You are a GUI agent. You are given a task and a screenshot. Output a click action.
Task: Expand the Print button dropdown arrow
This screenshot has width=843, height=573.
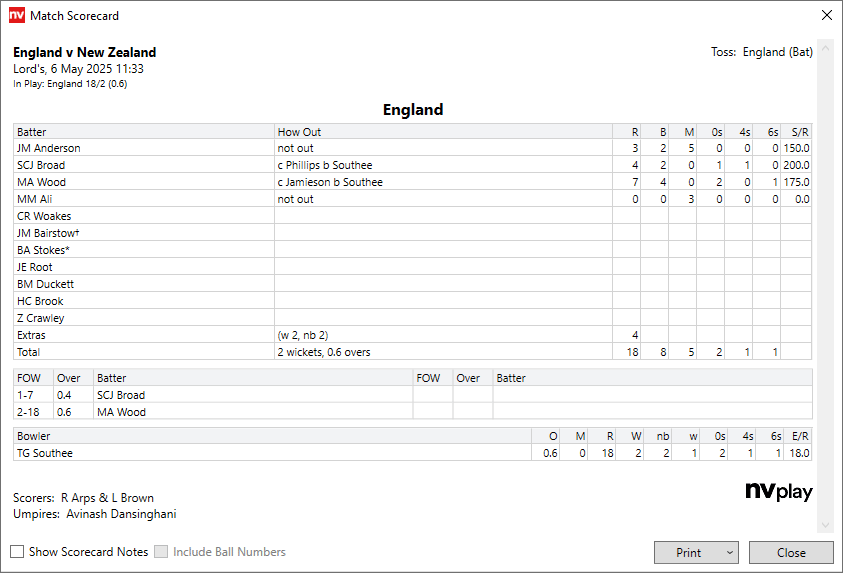[x=730, y=552]
